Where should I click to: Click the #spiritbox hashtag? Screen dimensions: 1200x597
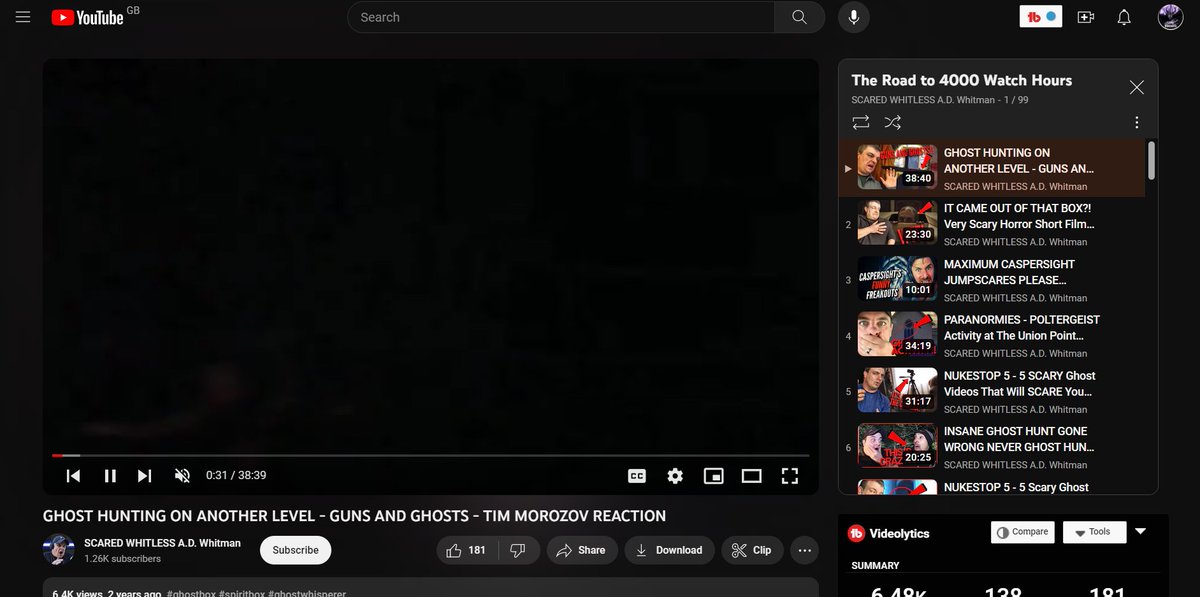coord(242,593)
